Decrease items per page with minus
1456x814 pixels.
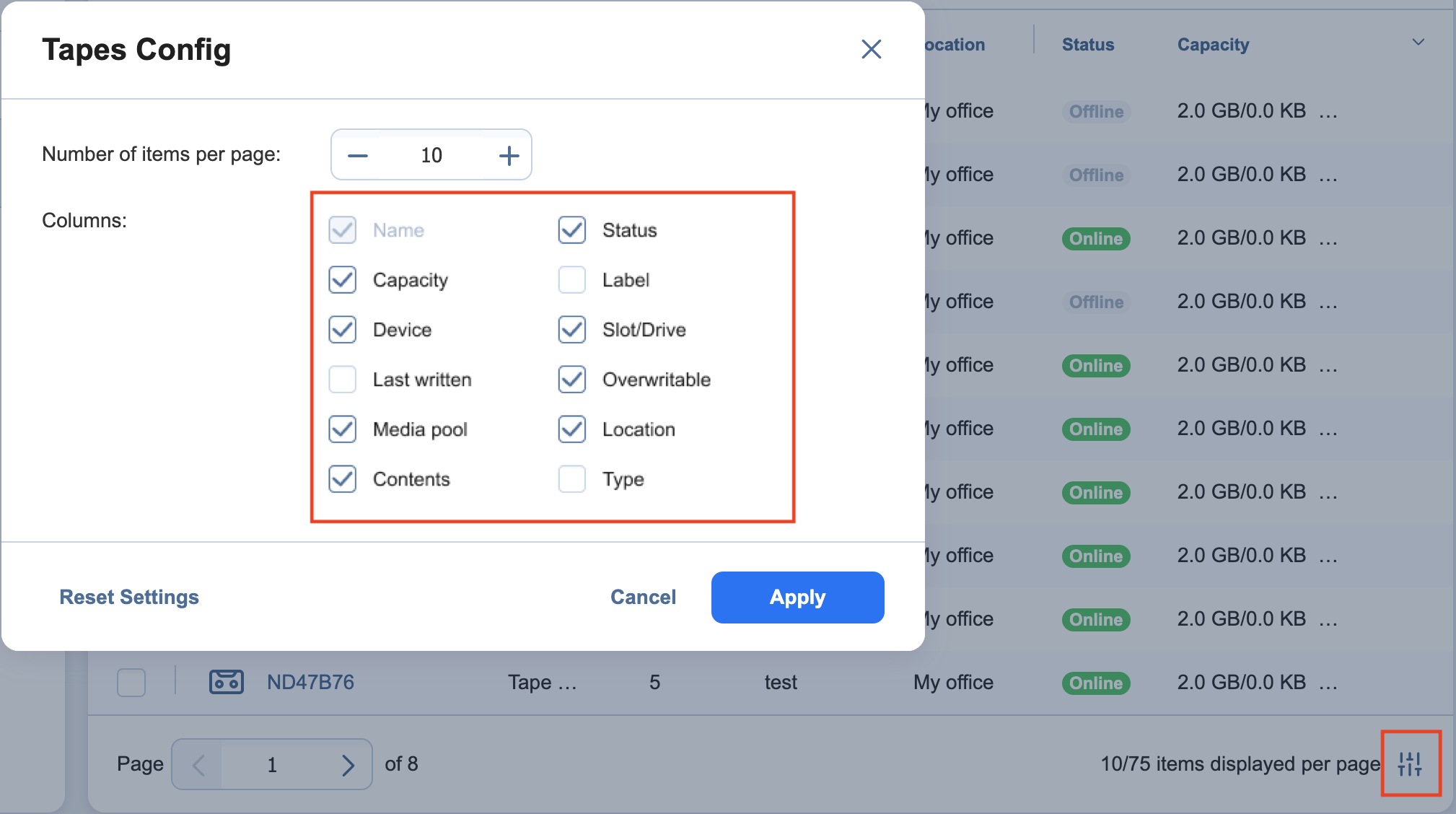358,155
